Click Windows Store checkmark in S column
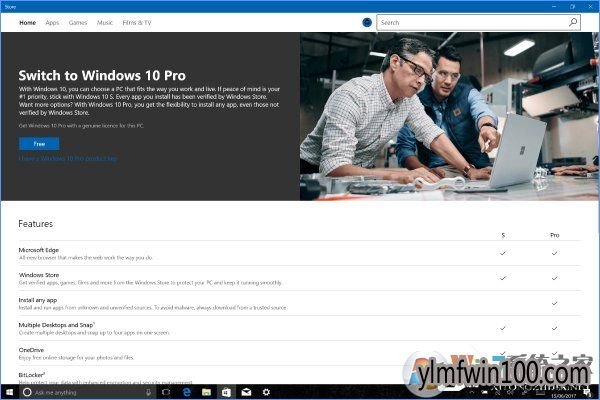The image size is (600, 400). [x=503, y=278]
